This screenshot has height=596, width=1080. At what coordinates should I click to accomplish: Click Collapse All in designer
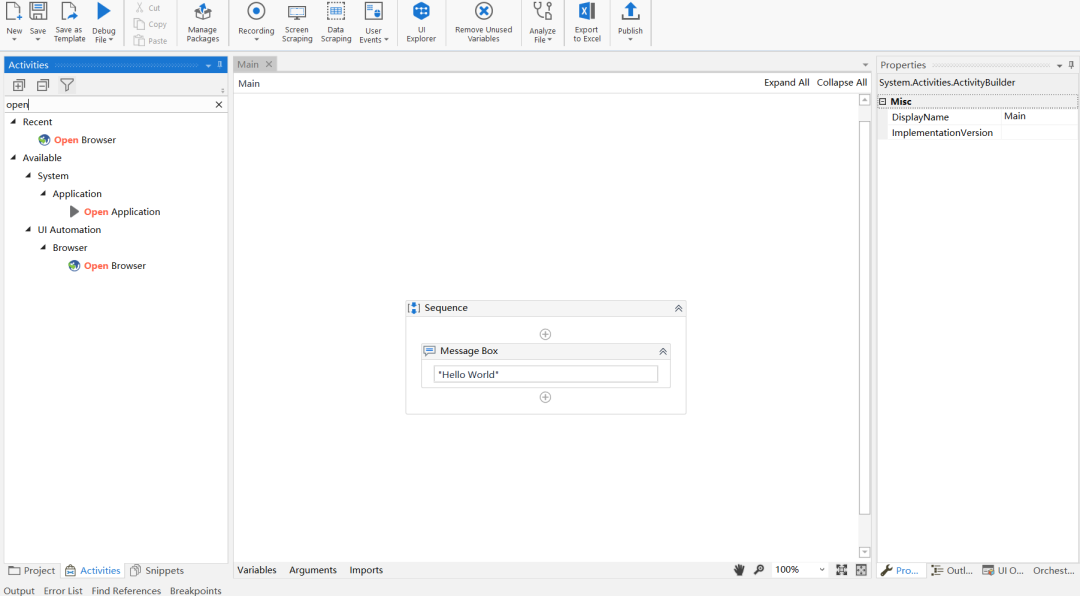842,83
